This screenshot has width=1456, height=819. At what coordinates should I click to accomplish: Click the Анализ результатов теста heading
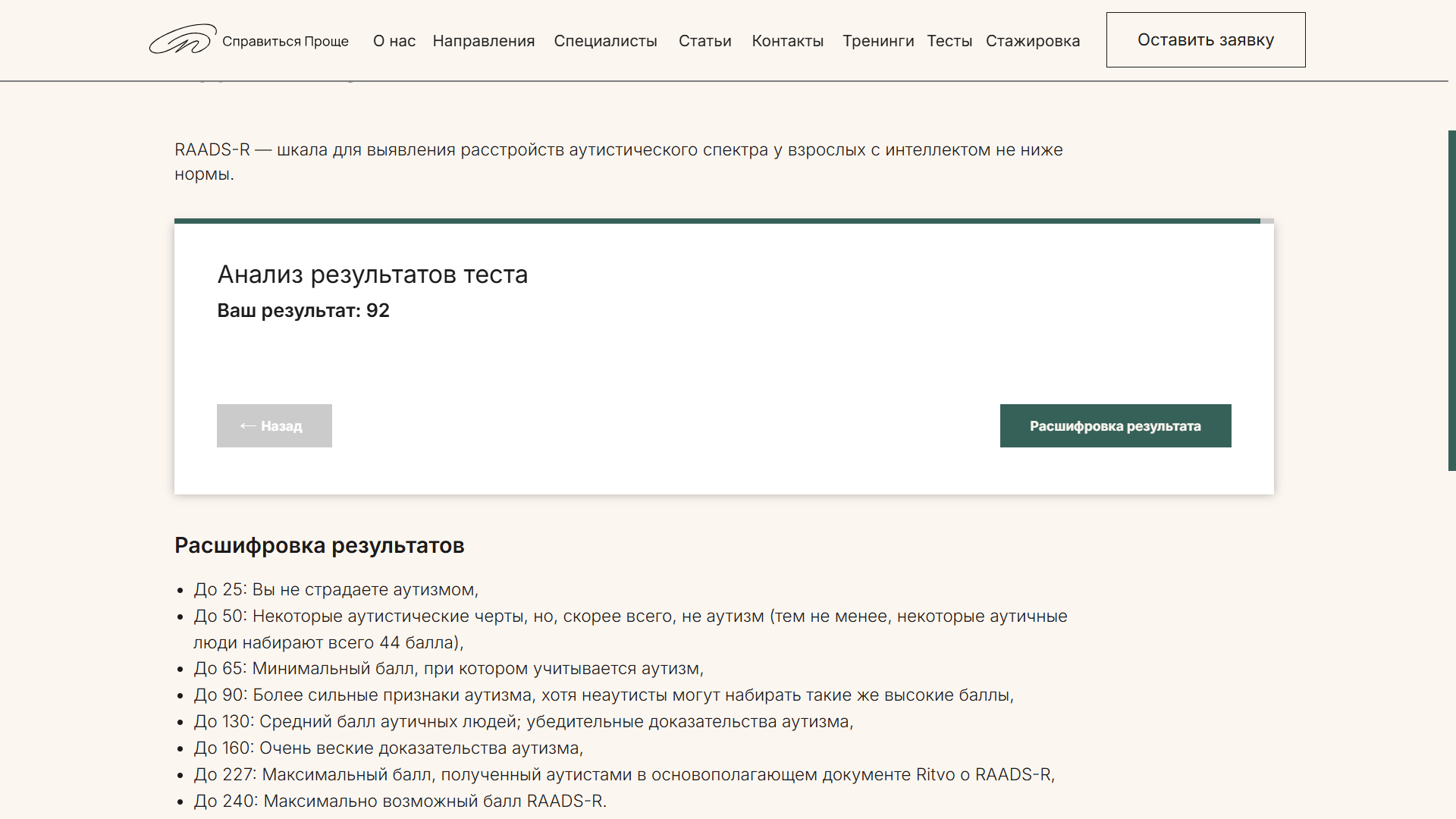click(x=372, y=275)
